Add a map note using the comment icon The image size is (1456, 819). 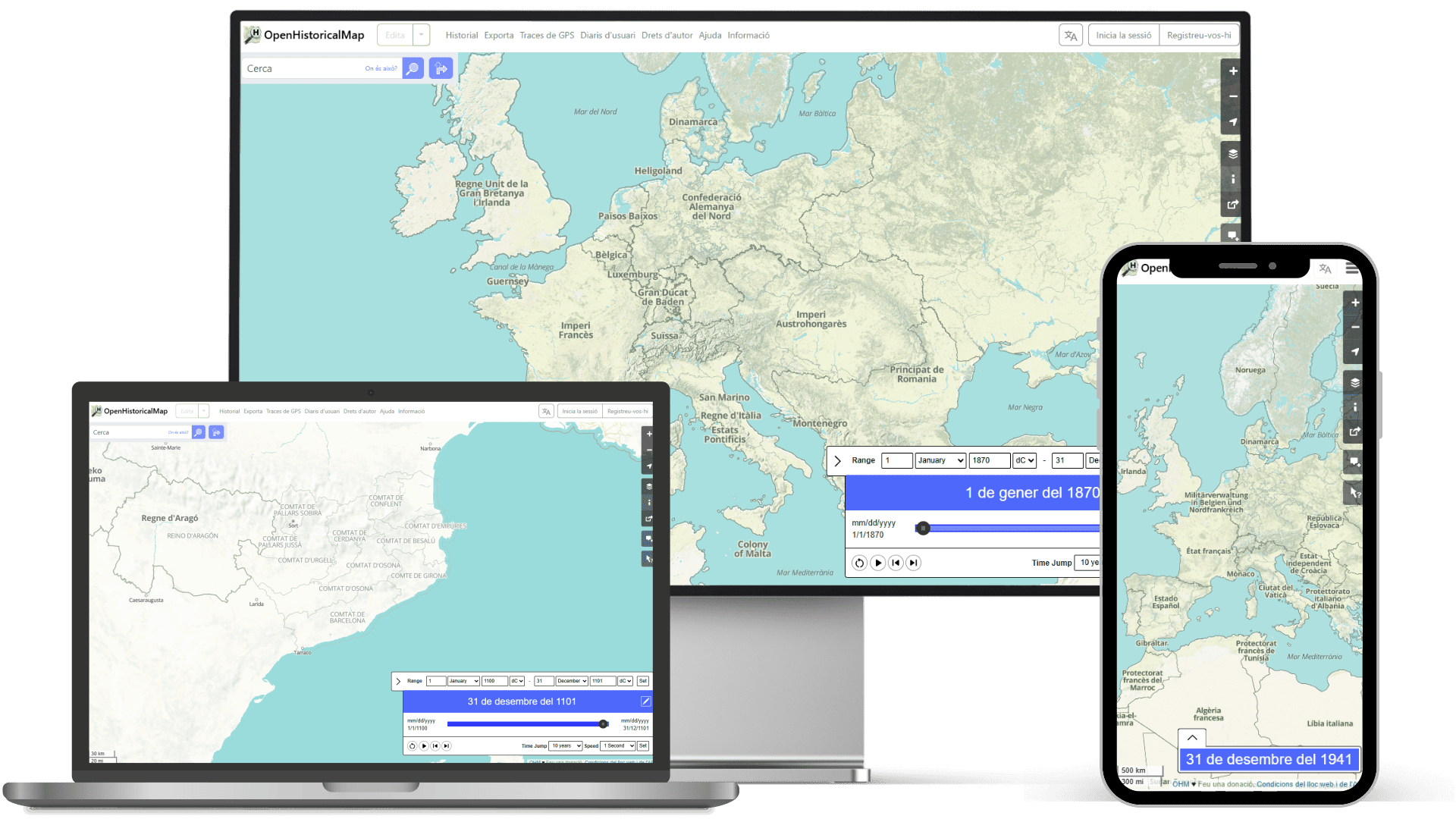pyautogui.click(x=1232, y=234)
